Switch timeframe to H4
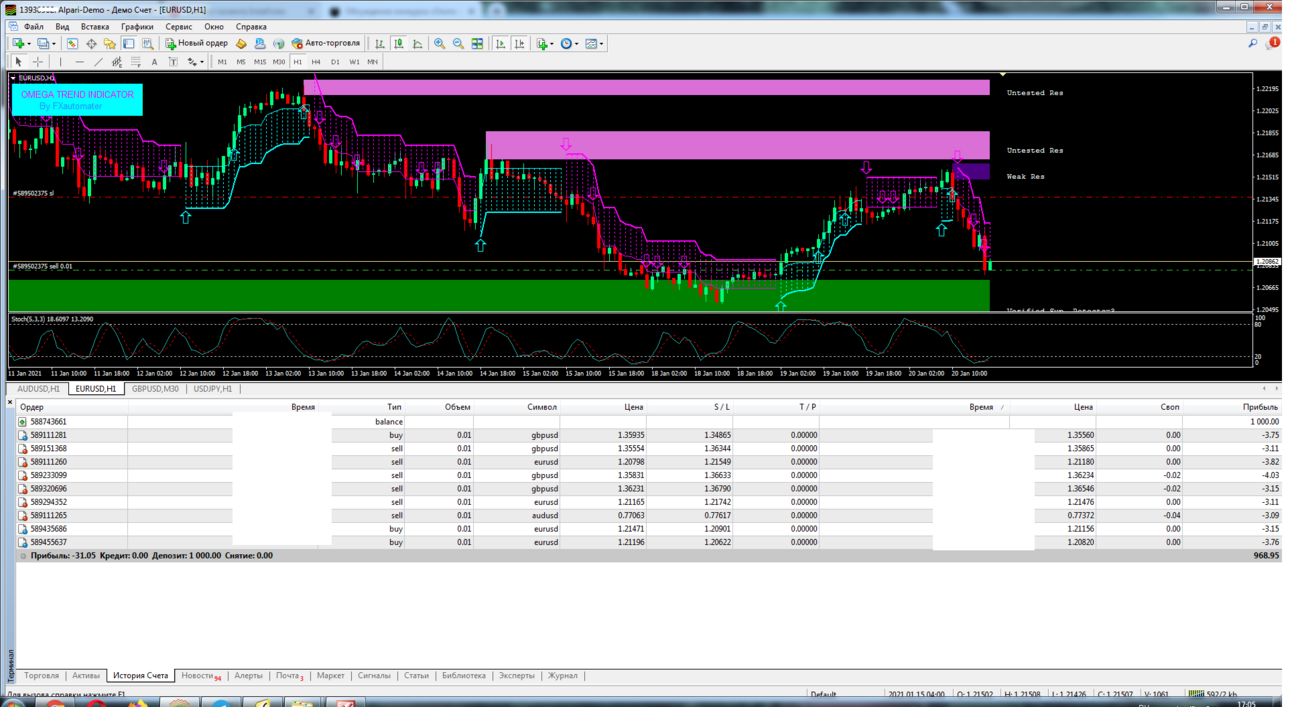 coord(316,62)
